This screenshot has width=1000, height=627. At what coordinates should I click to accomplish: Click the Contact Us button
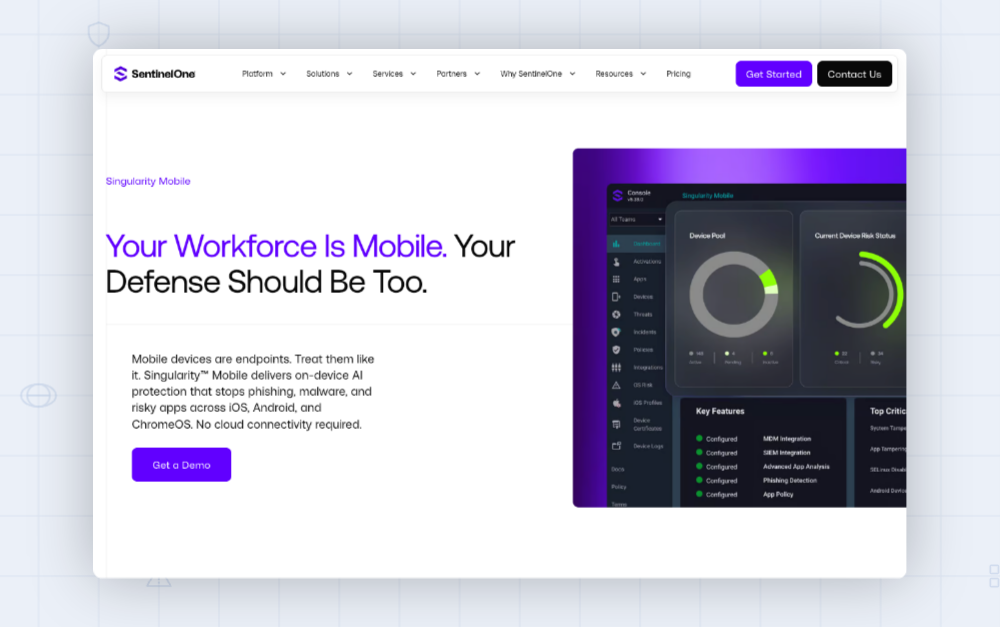click(855, 74)
